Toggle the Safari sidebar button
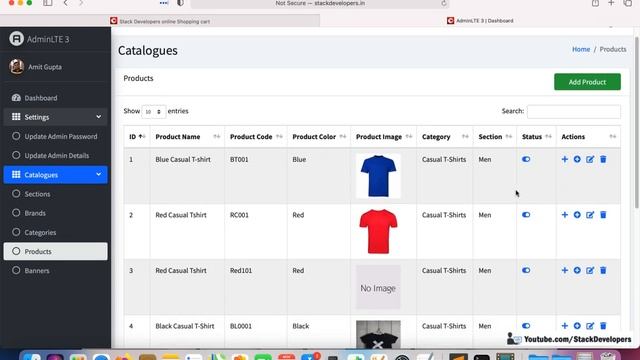 click(48, 3)
